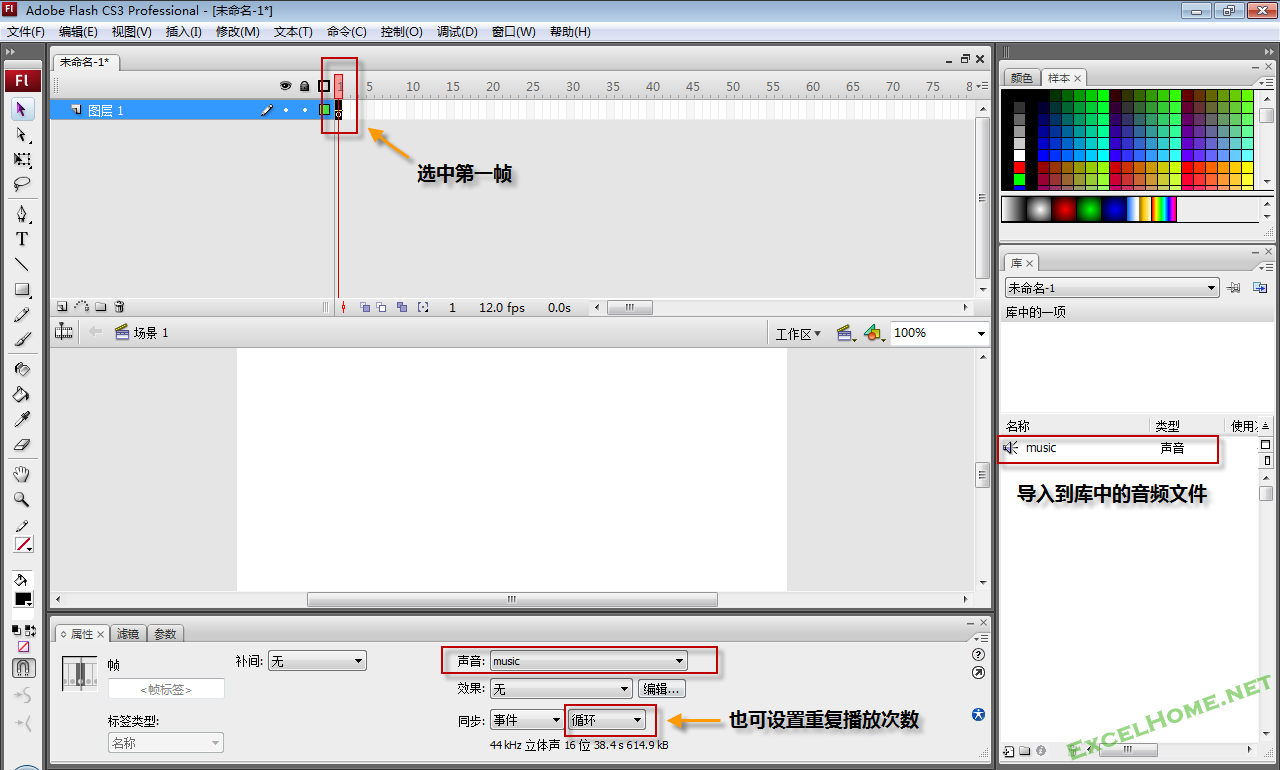Image resolution: width=1280 pixels, height=770 pixels.
Task: Open the 控制(O) menu
Action: click(401, 32)
